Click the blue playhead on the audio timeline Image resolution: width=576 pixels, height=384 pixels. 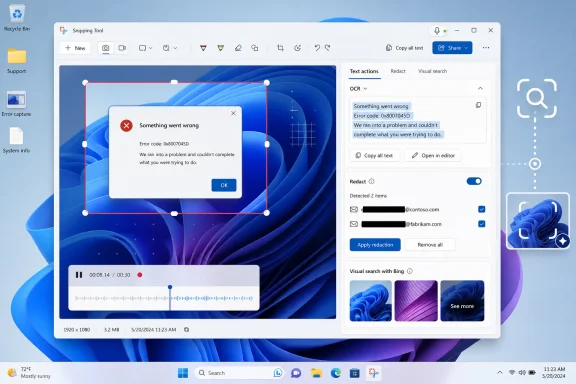click(x=170, y=287)
